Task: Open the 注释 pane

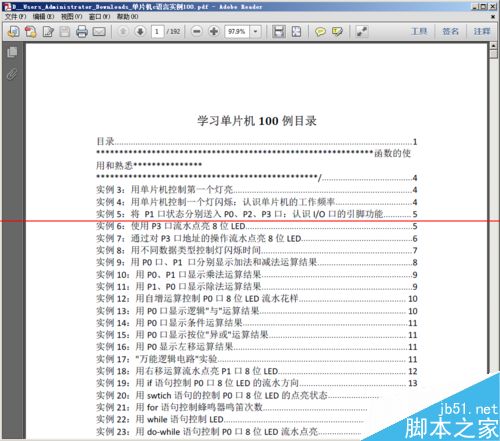Action: [x=482, y=31]
